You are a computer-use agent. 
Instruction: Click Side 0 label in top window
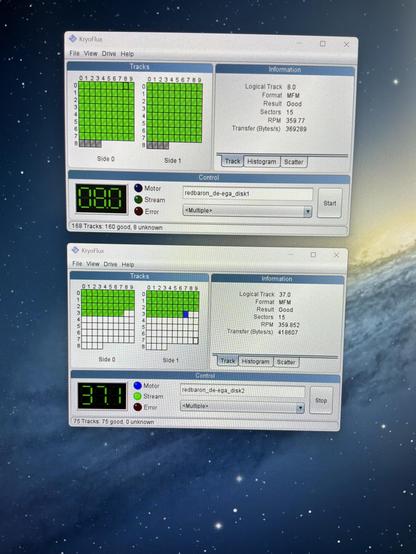click(106, 159)
